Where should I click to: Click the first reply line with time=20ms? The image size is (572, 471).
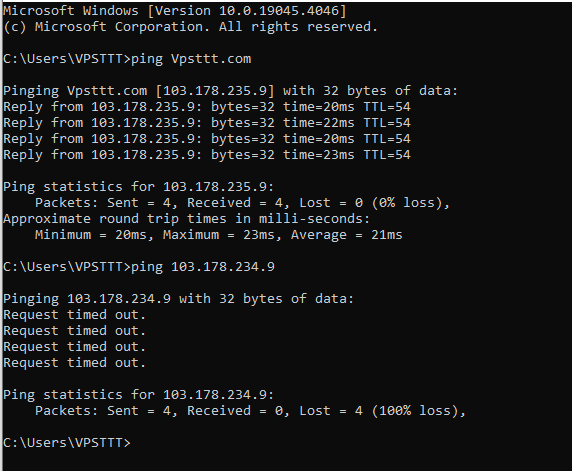[x=207, y=107]
